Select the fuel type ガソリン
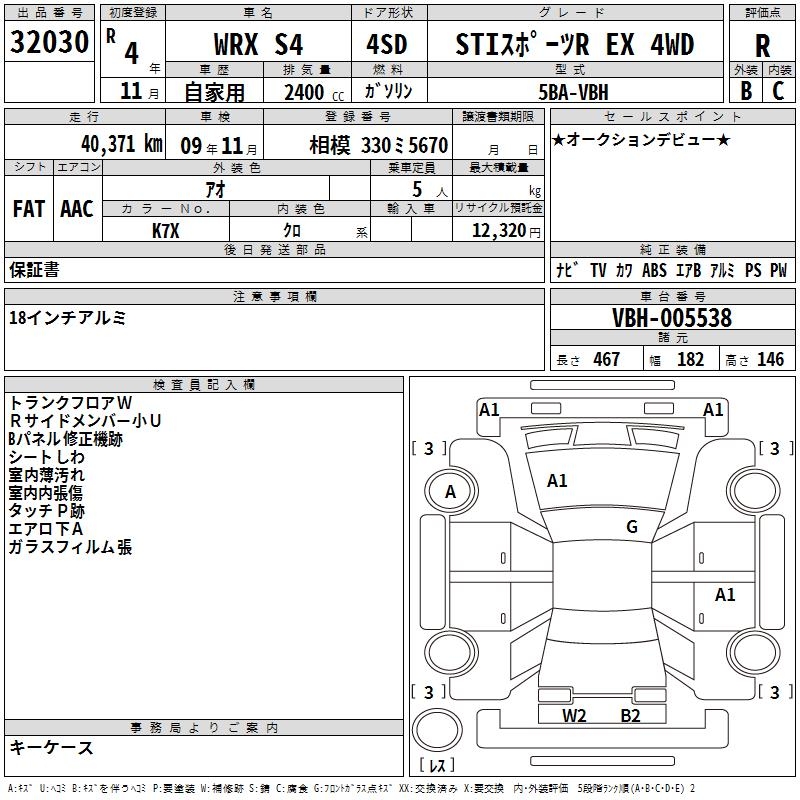 click(x=388, y=91)
